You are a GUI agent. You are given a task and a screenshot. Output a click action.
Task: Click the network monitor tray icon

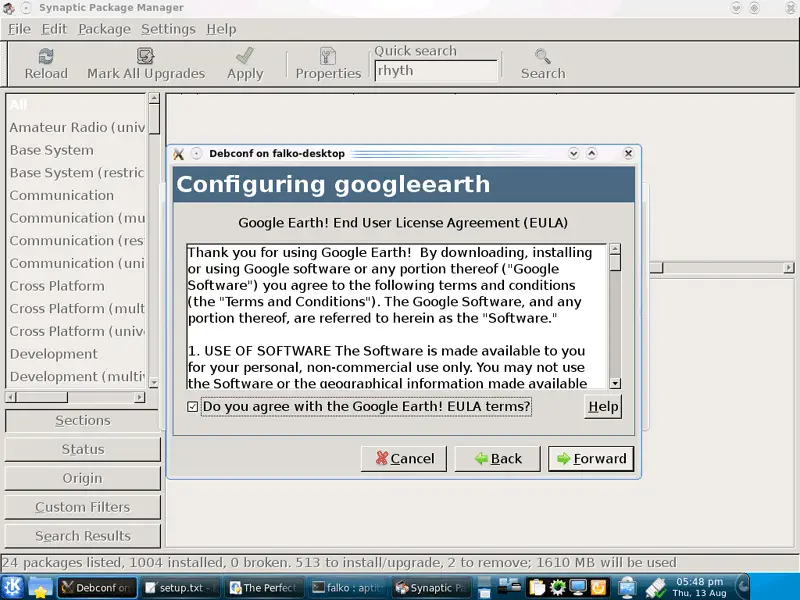pyautogui.click(x=627, y=588)
